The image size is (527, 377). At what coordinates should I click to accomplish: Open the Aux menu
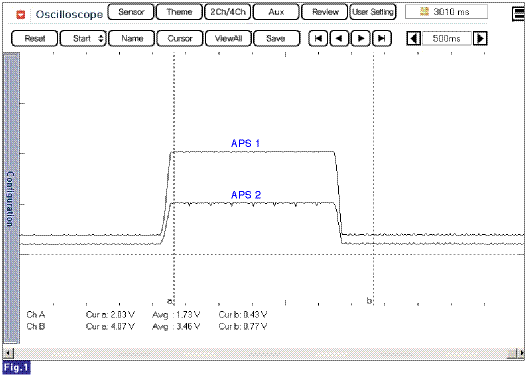[x=276, y=12]
